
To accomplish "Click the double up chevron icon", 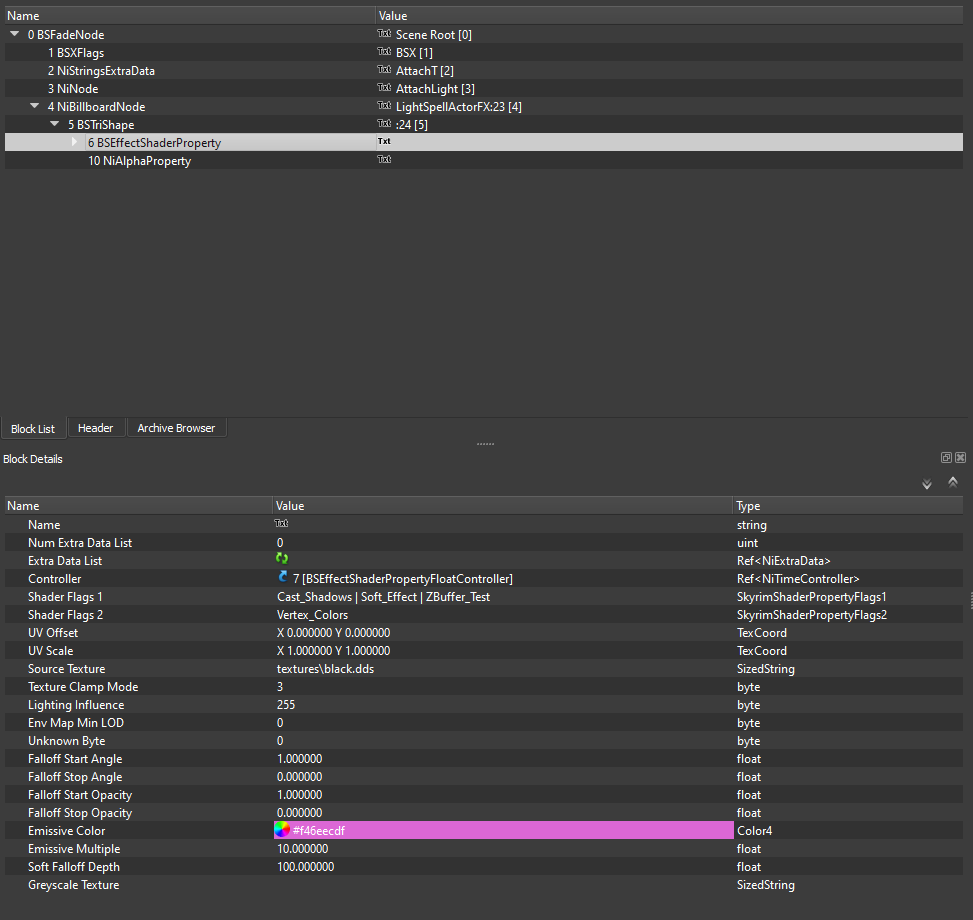I will click(x=953, y=482).
